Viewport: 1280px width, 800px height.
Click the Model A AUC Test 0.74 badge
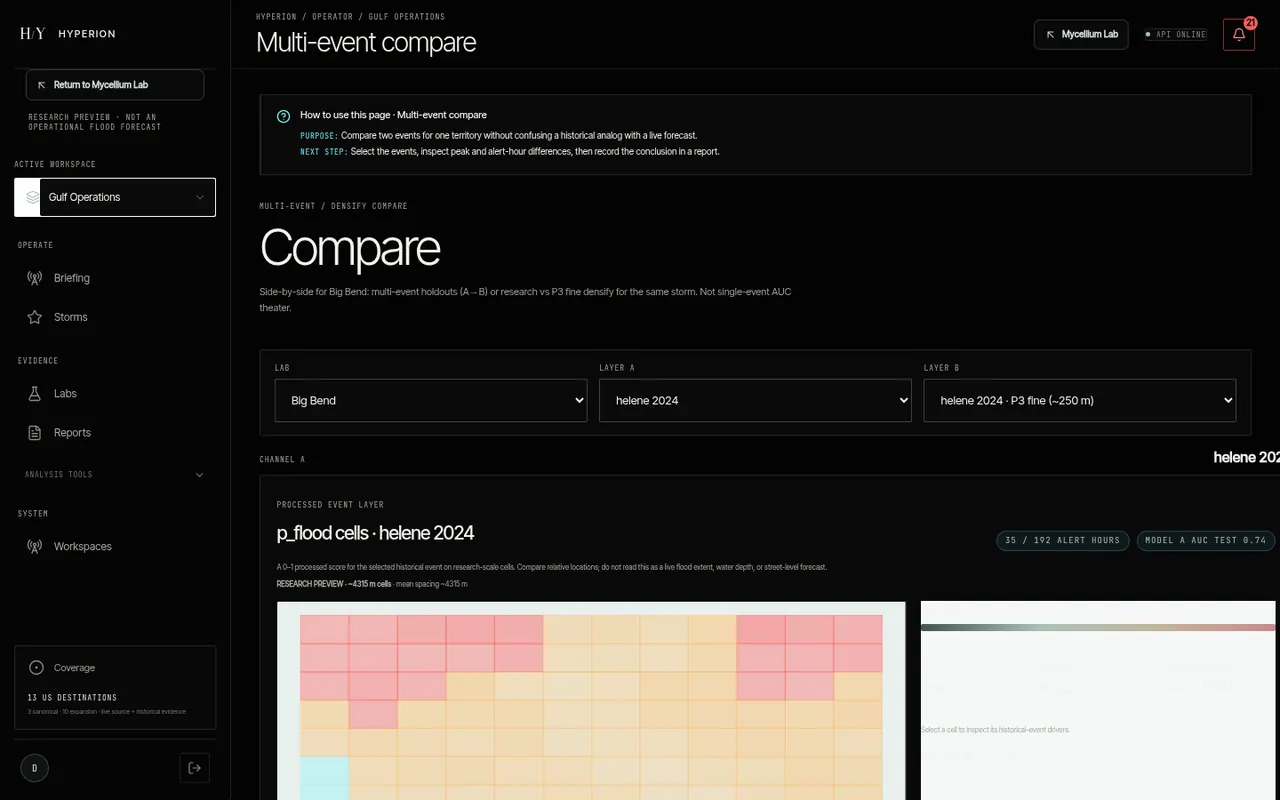pos(1205,541)
